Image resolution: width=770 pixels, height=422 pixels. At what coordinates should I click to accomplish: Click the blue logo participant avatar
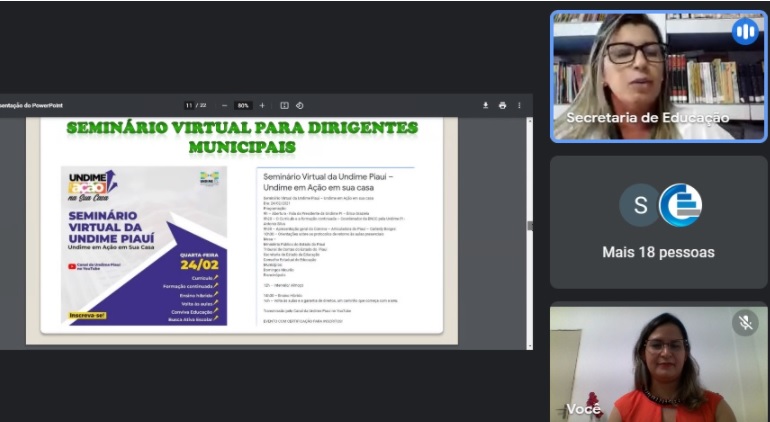pyautogui.click(x=681, y=205)
